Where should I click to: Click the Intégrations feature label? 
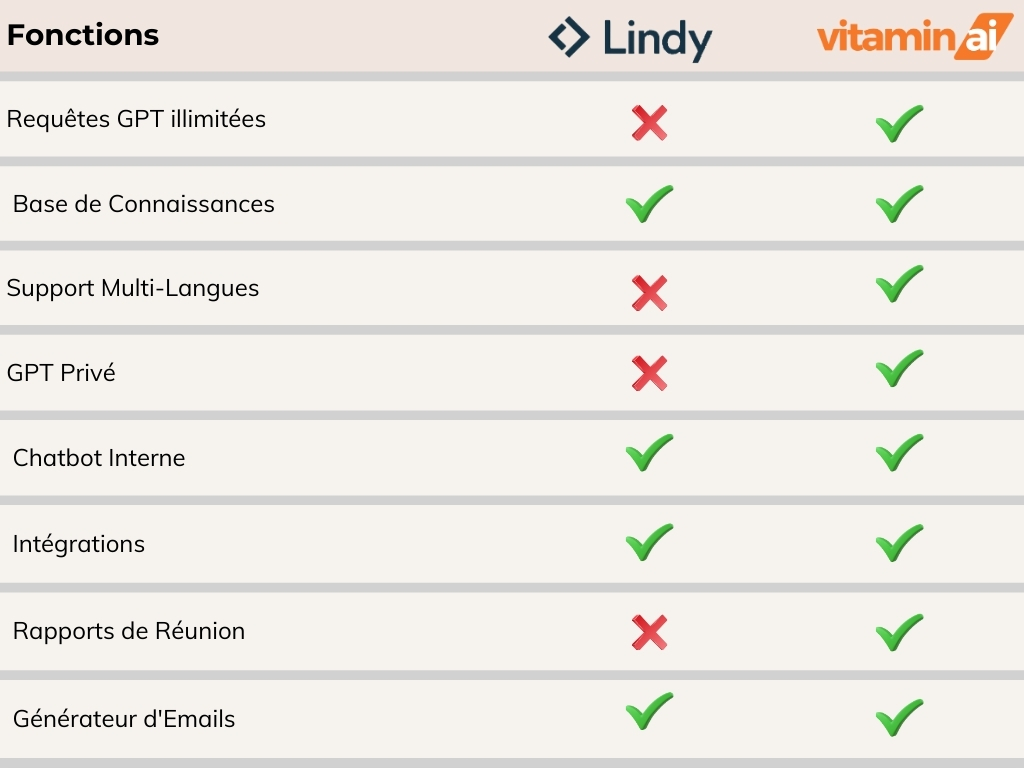coord(78,543)
